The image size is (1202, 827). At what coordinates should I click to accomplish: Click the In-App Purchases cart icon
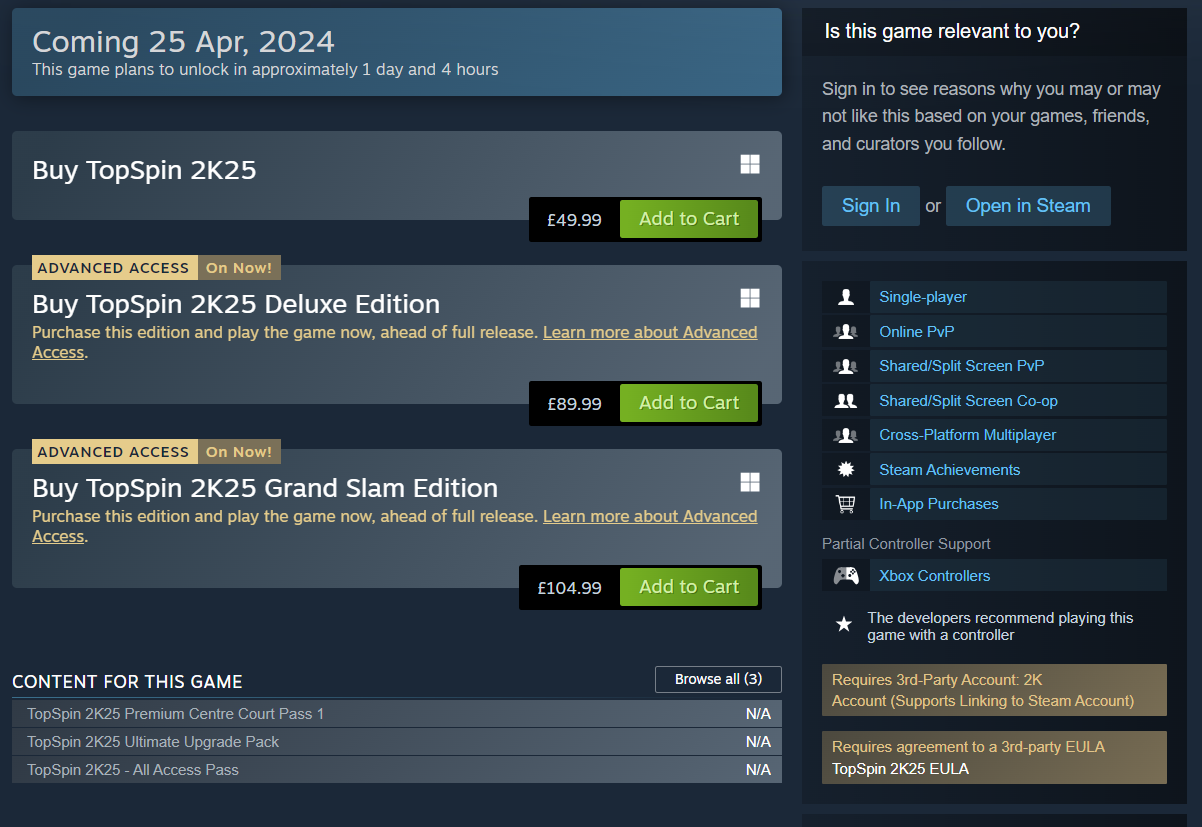(846, 504)
